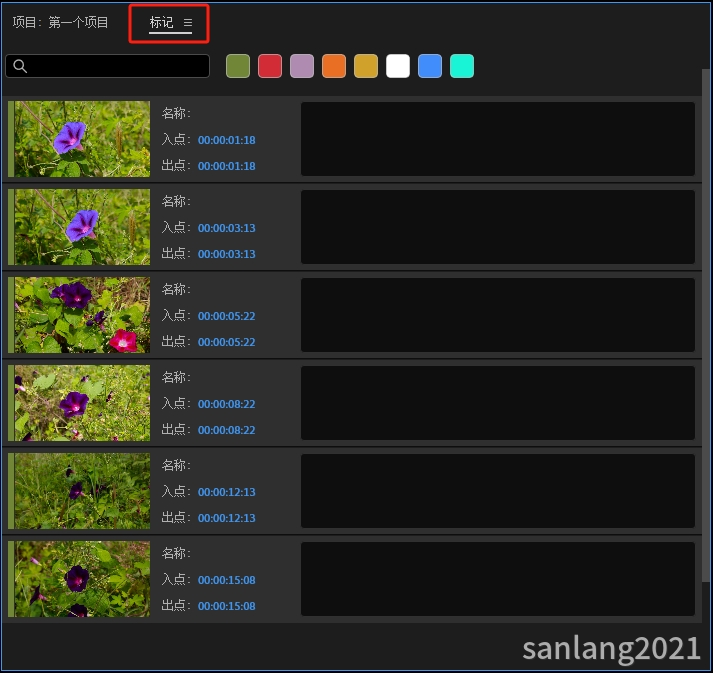Click 出点 timecode 00:00:05:22
The image size is (713, 673).
[226, 342]
